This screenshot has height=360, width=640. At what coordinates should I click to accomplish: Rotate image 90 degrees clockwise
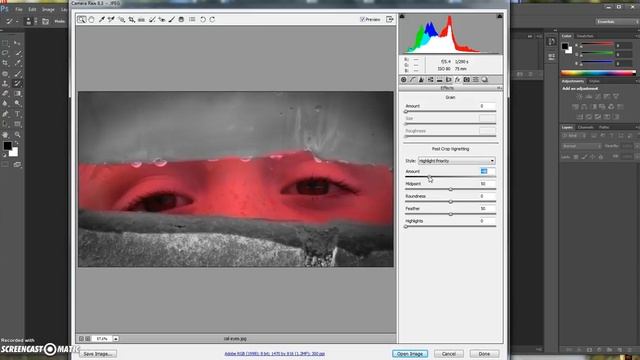click(212, 20)
